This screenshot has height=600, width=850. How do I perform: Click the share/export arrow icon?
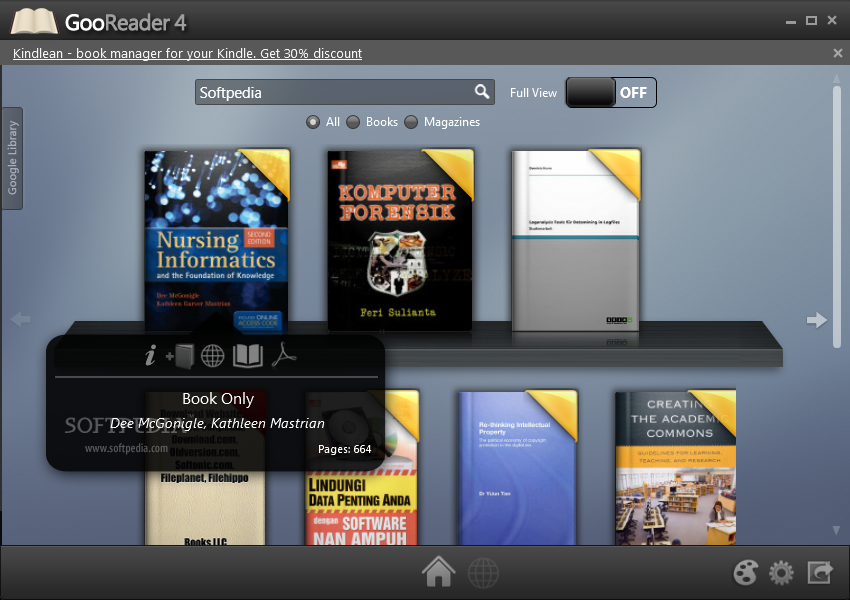[820, 572]
